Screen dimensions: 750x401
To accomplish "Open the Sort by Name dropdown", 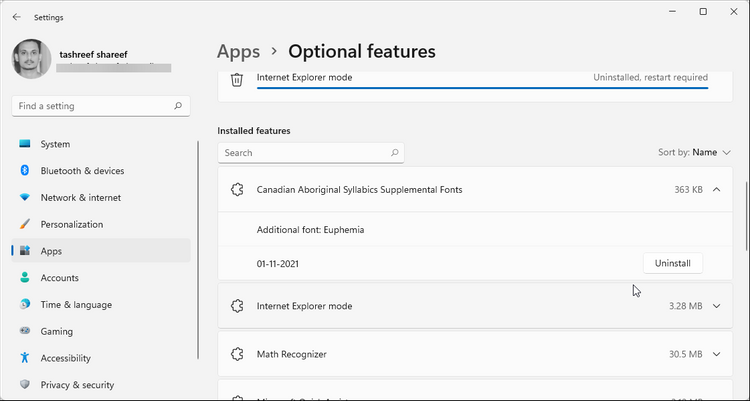I will 694,152.
